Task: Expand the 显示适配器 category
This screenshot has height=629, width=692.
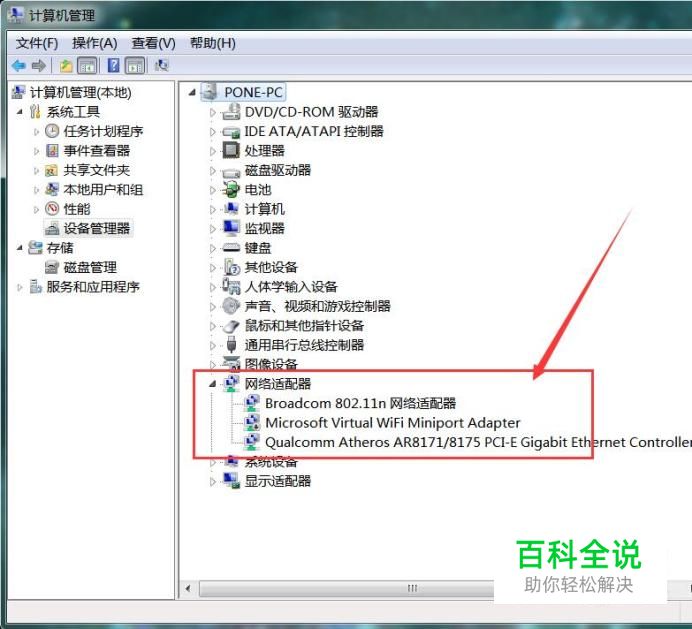Action: coord(213,481)
